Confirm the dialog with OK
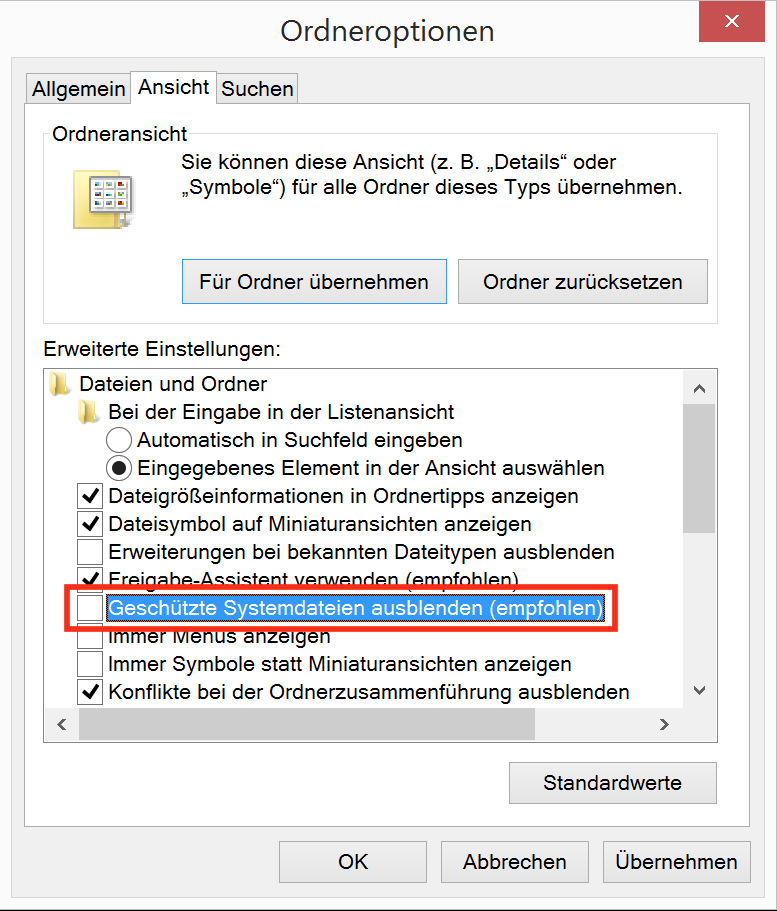777x911 pixels. 353,862
